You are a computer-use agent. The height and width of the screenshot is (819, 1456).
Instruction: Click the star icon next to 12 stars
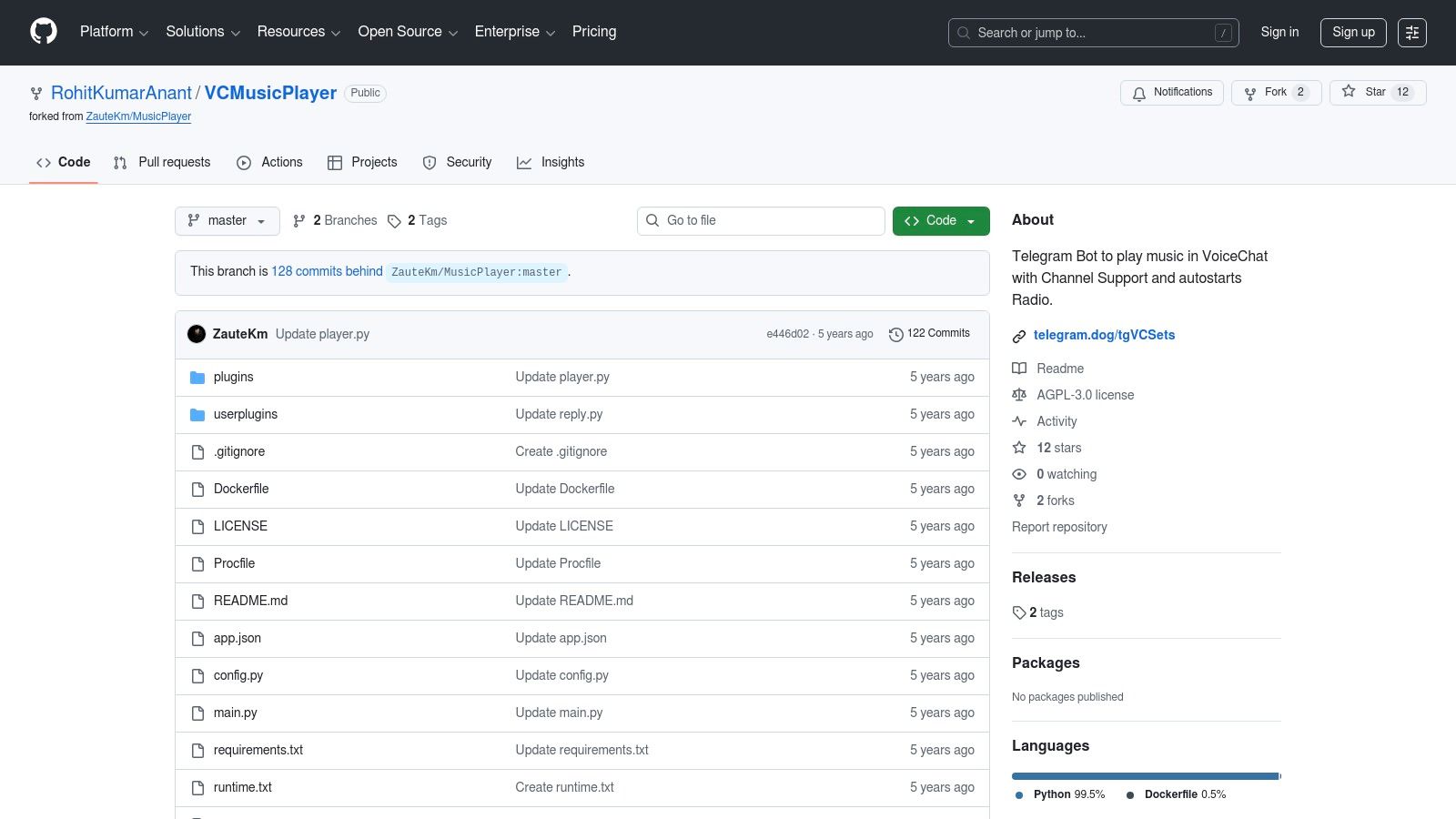tap(1019, 448)
